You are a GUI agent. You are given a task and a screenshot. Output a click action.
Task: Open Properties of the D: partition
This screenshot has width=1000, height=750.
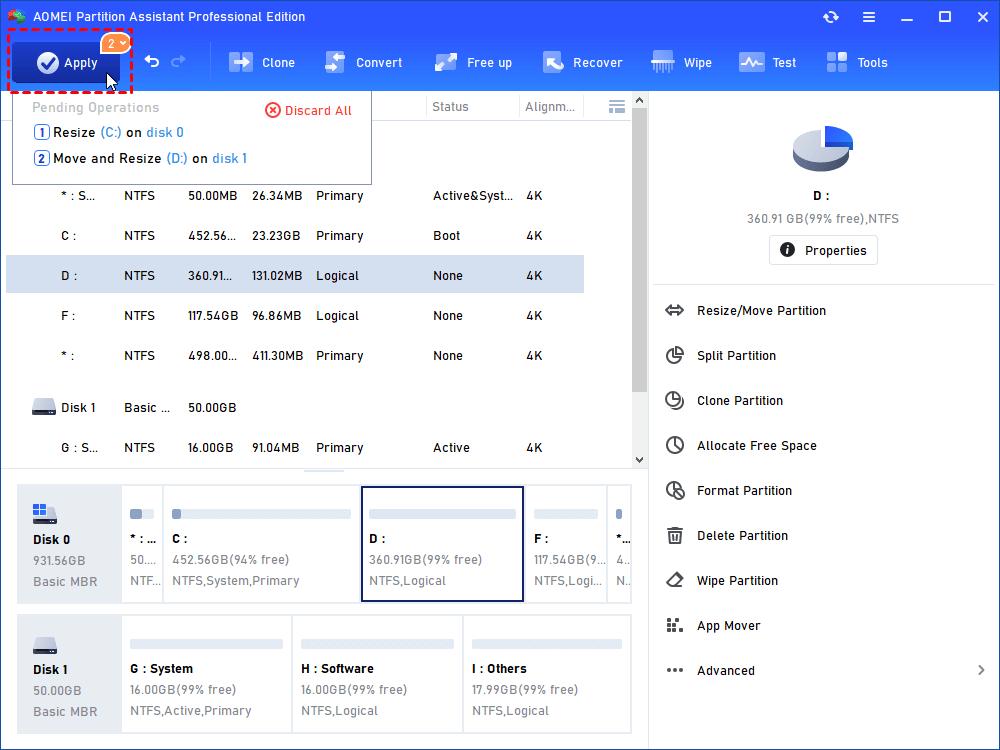click(823, 250)
